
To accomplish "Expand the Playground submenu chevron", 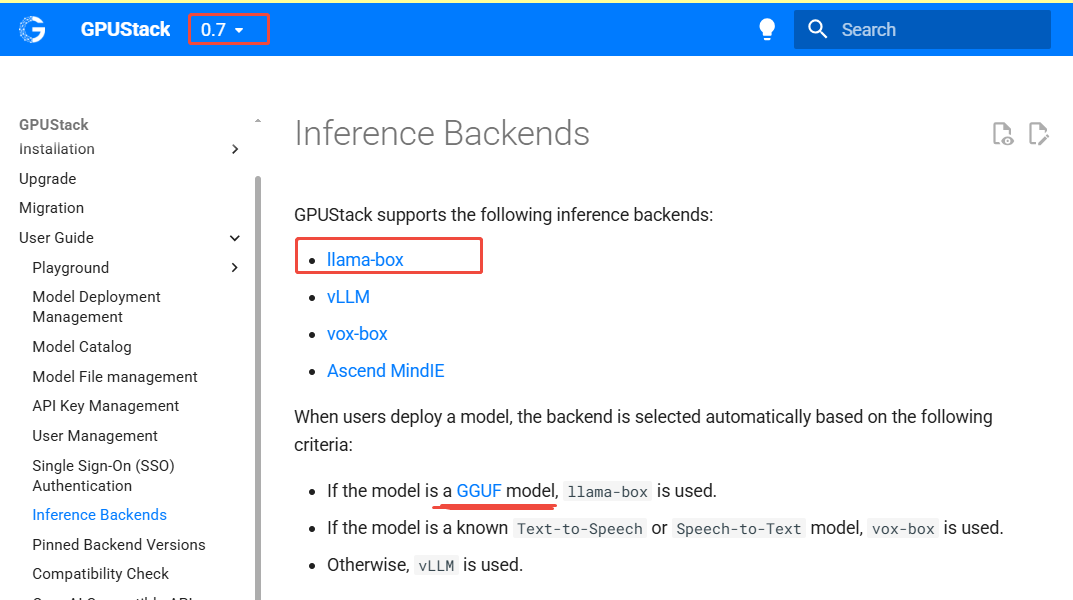I will 235,268.
